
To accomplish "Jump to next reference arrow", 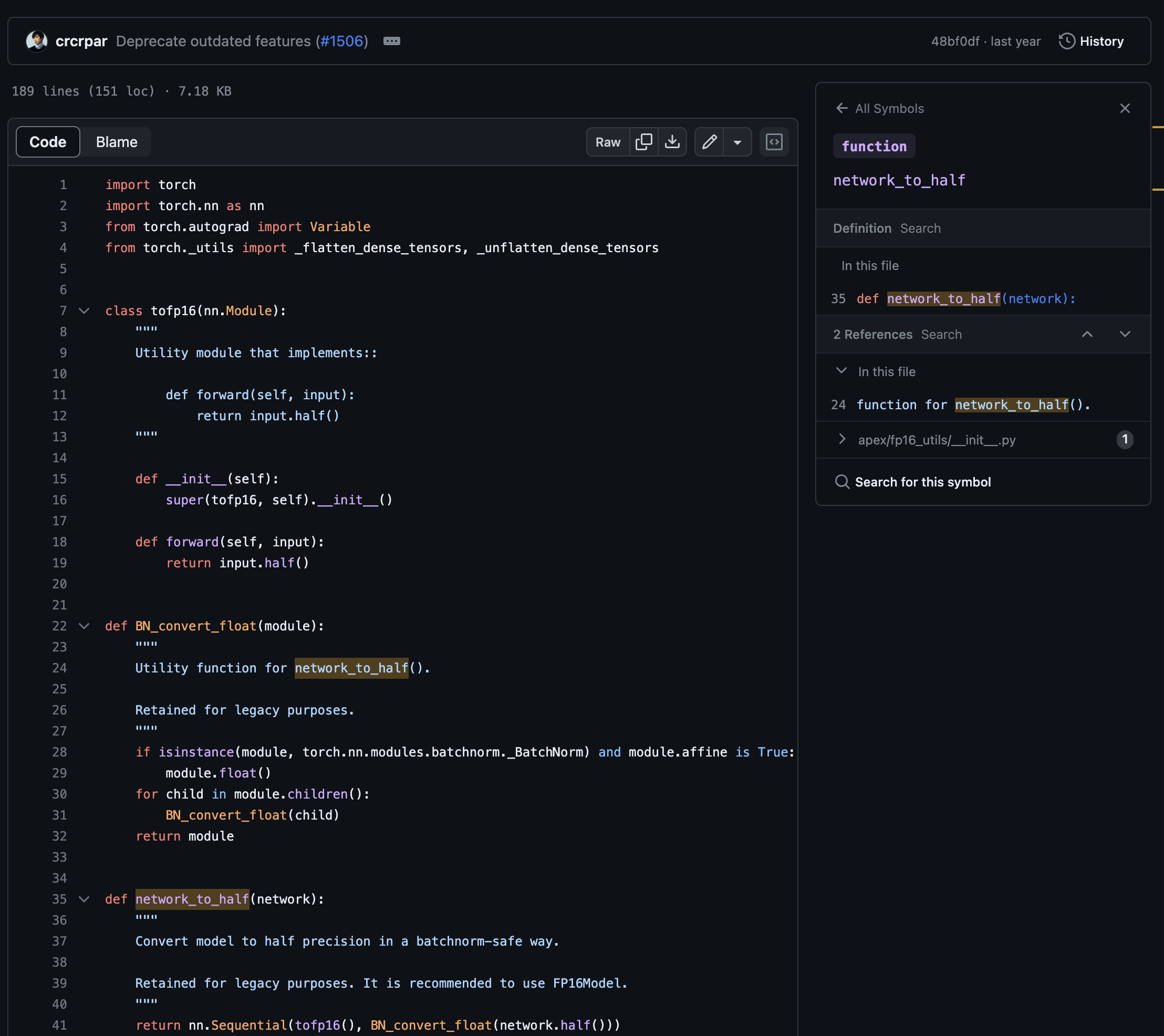I will (x=1125, y=334).
